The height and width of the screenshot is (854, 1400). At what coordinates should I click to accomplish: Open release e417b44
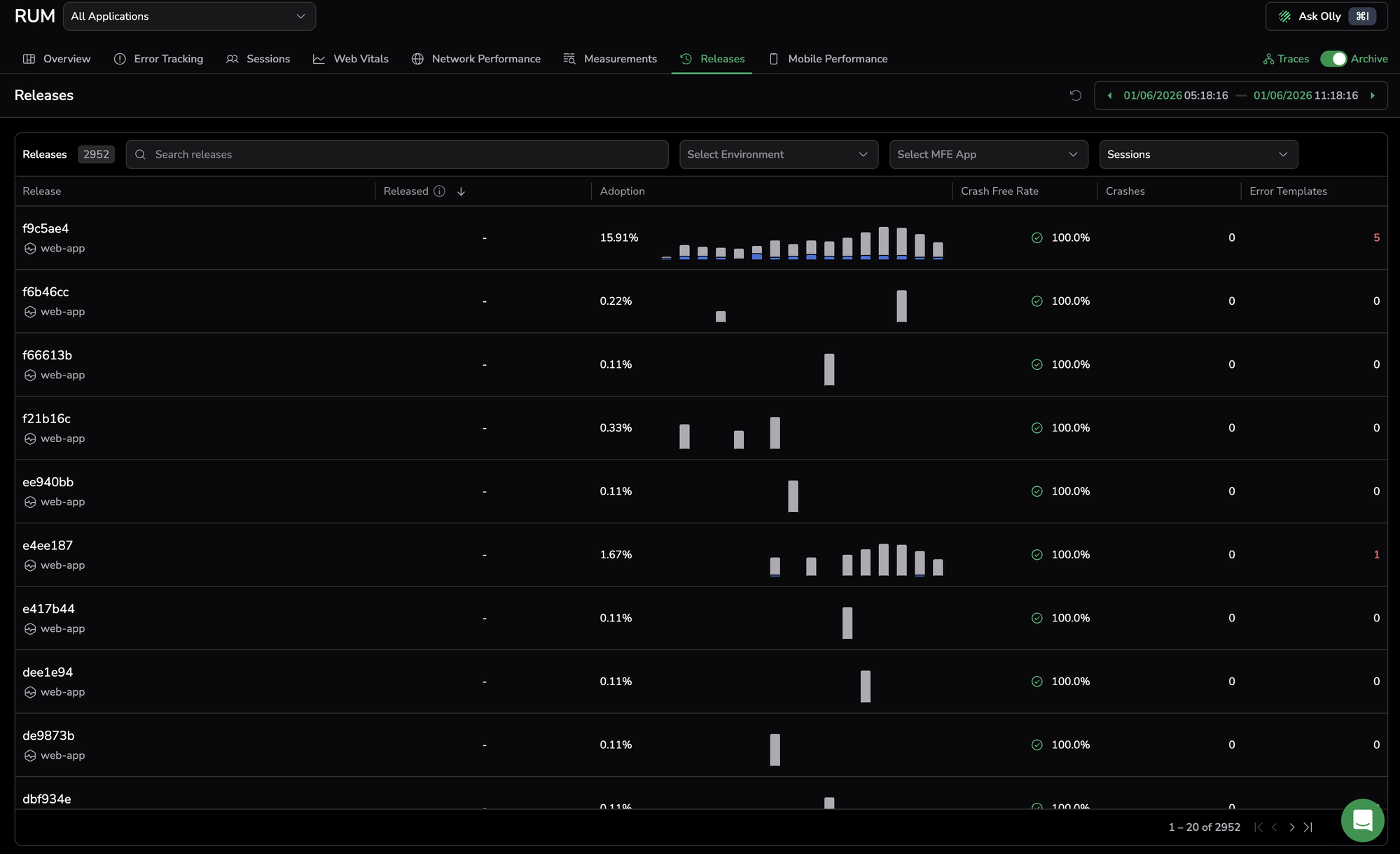click(48, 609)
